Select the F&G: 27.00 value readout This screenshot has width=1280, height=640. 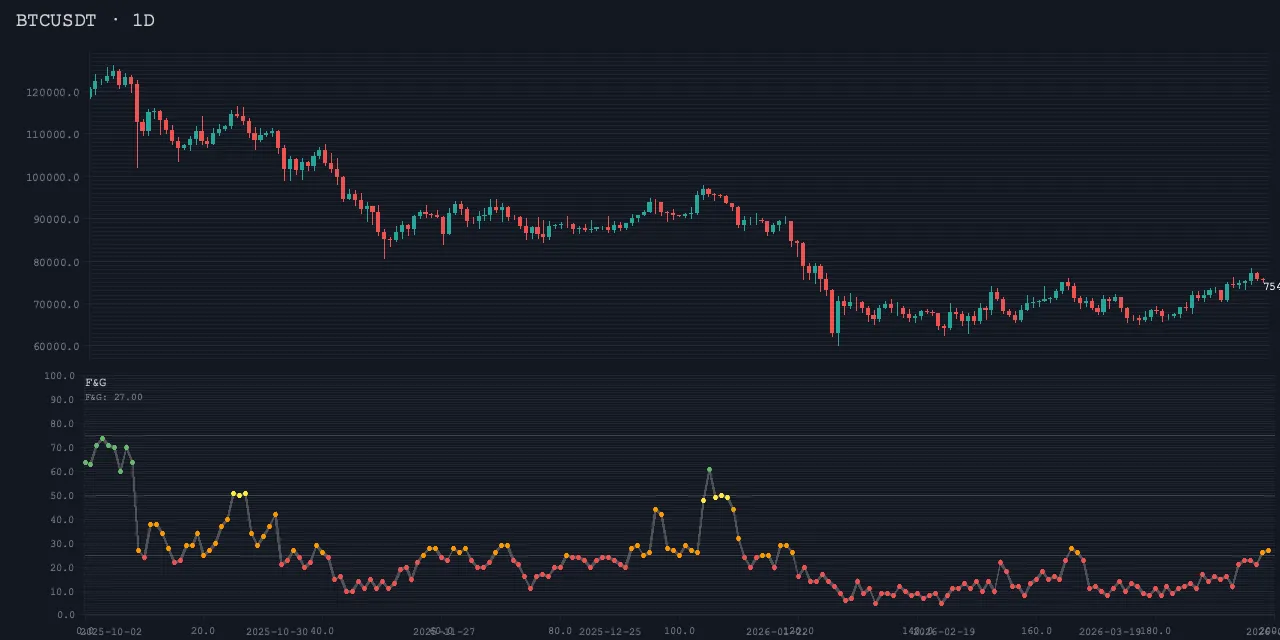(x=114, y=397)
